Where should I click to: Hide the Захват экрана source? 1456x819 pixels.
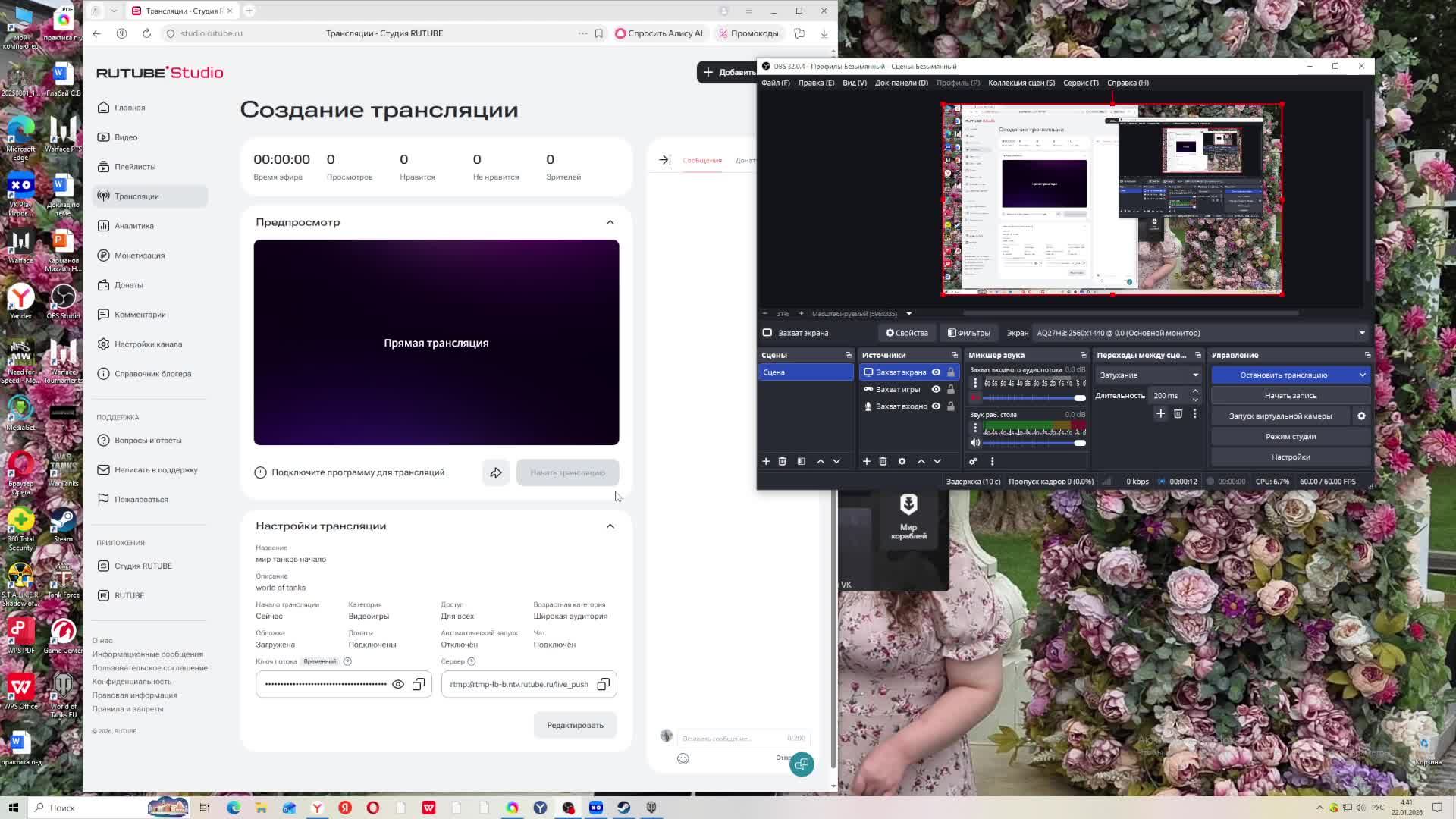[936, 372]
